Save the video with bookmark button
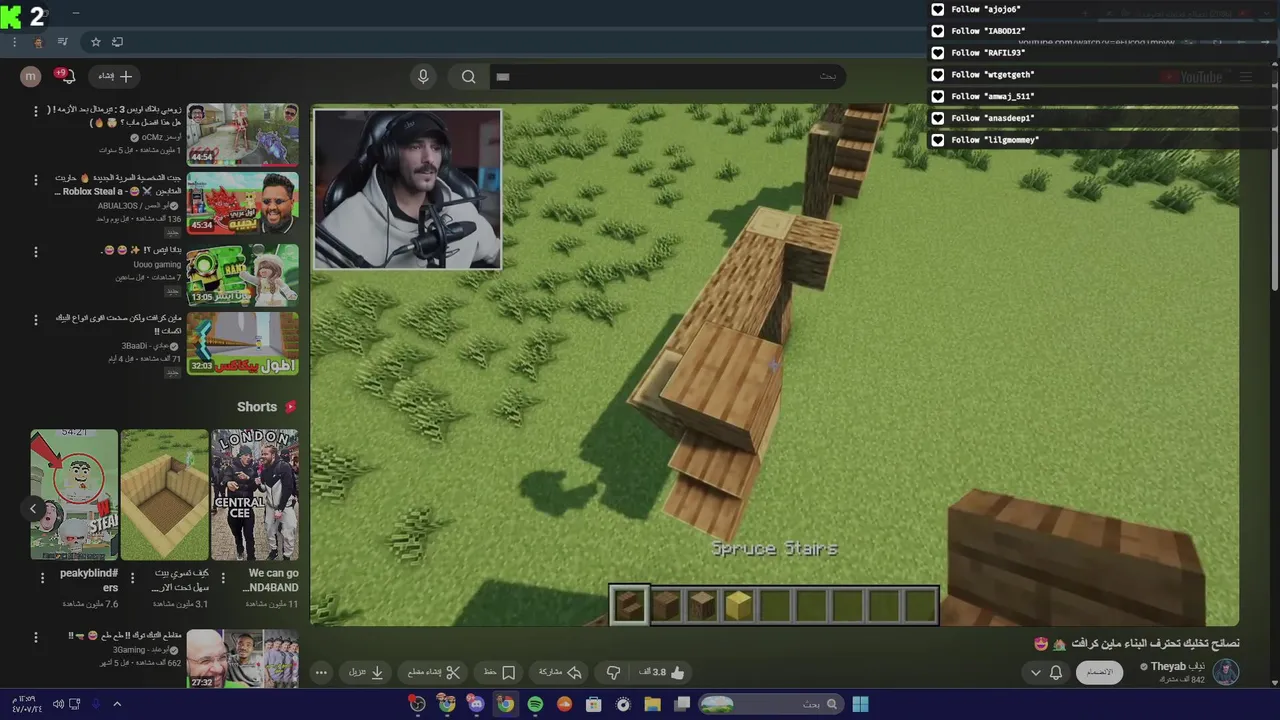Image resolution: width=1280 pixels, height=720 pixels. point(499,673)
